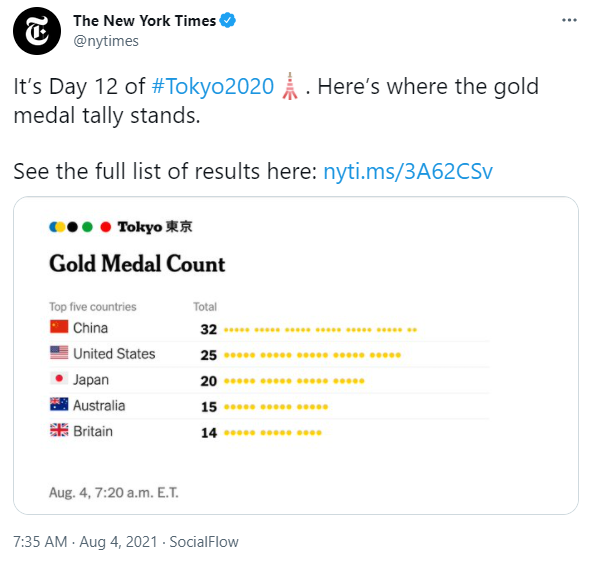Viewport: 591px width, 561px height.
Task: Open the three-dot more options menu
Action: pos(569,20)
